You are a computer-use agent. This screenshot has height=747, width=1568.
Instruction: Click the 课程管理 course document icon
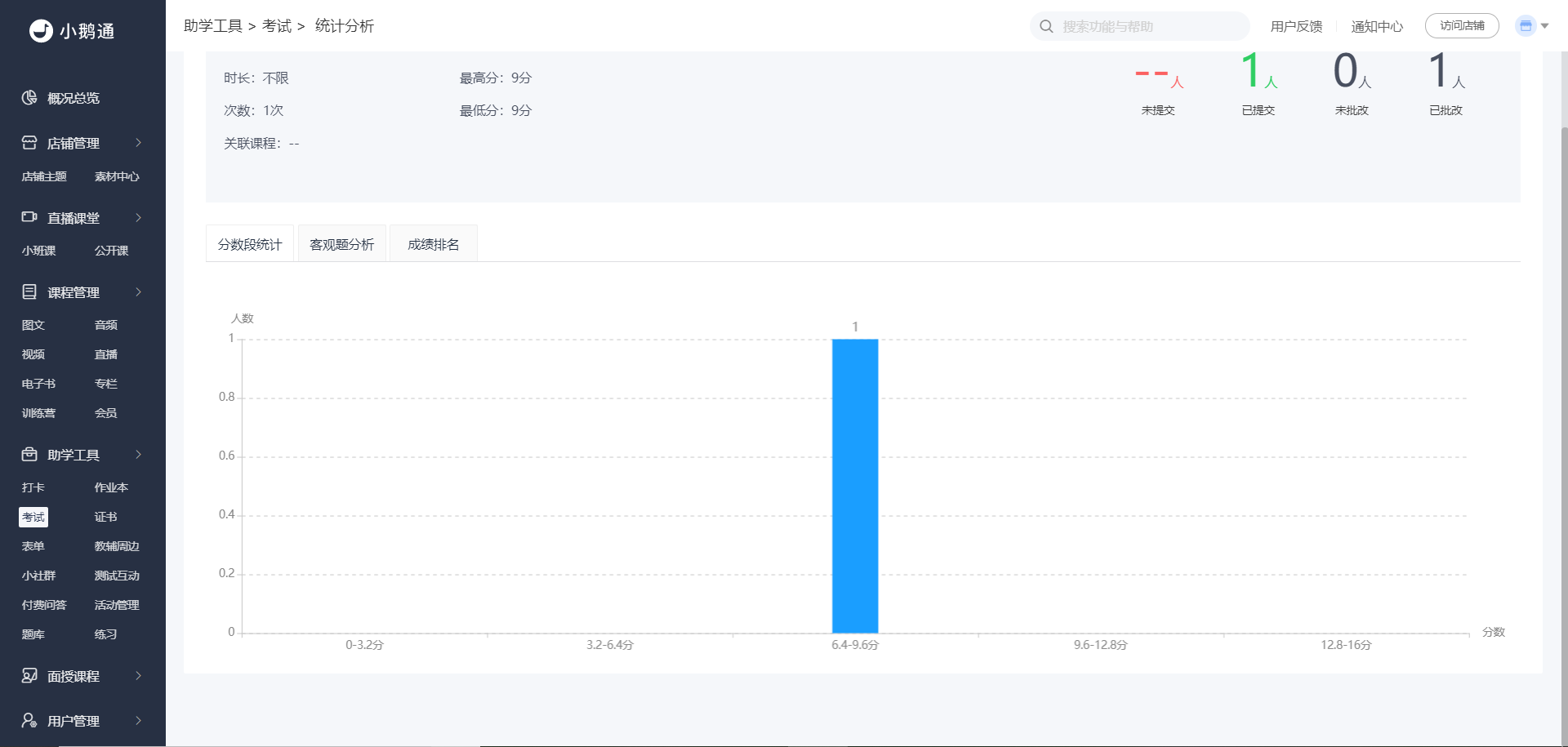click(x=29, y=291)
